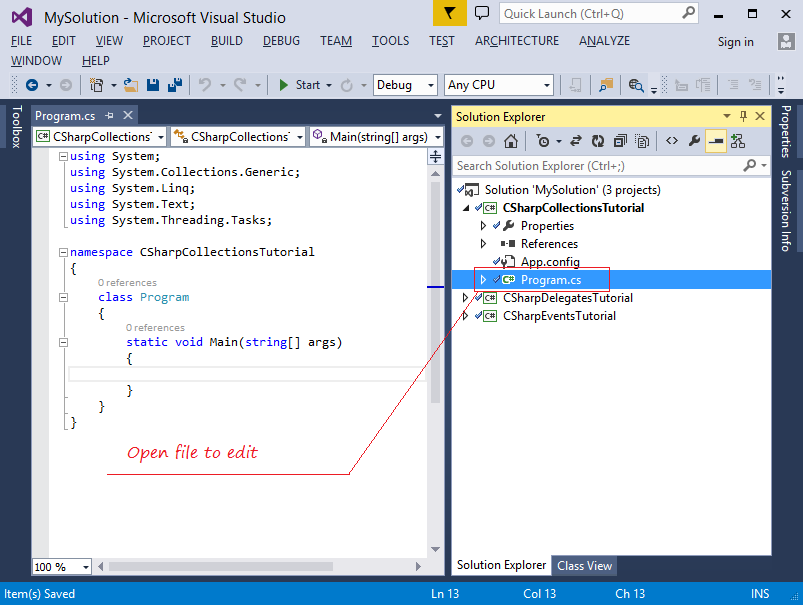Click the editor vertical scrollbar thumb
This screenshot has width=803, height=605.
click(435, 292)
